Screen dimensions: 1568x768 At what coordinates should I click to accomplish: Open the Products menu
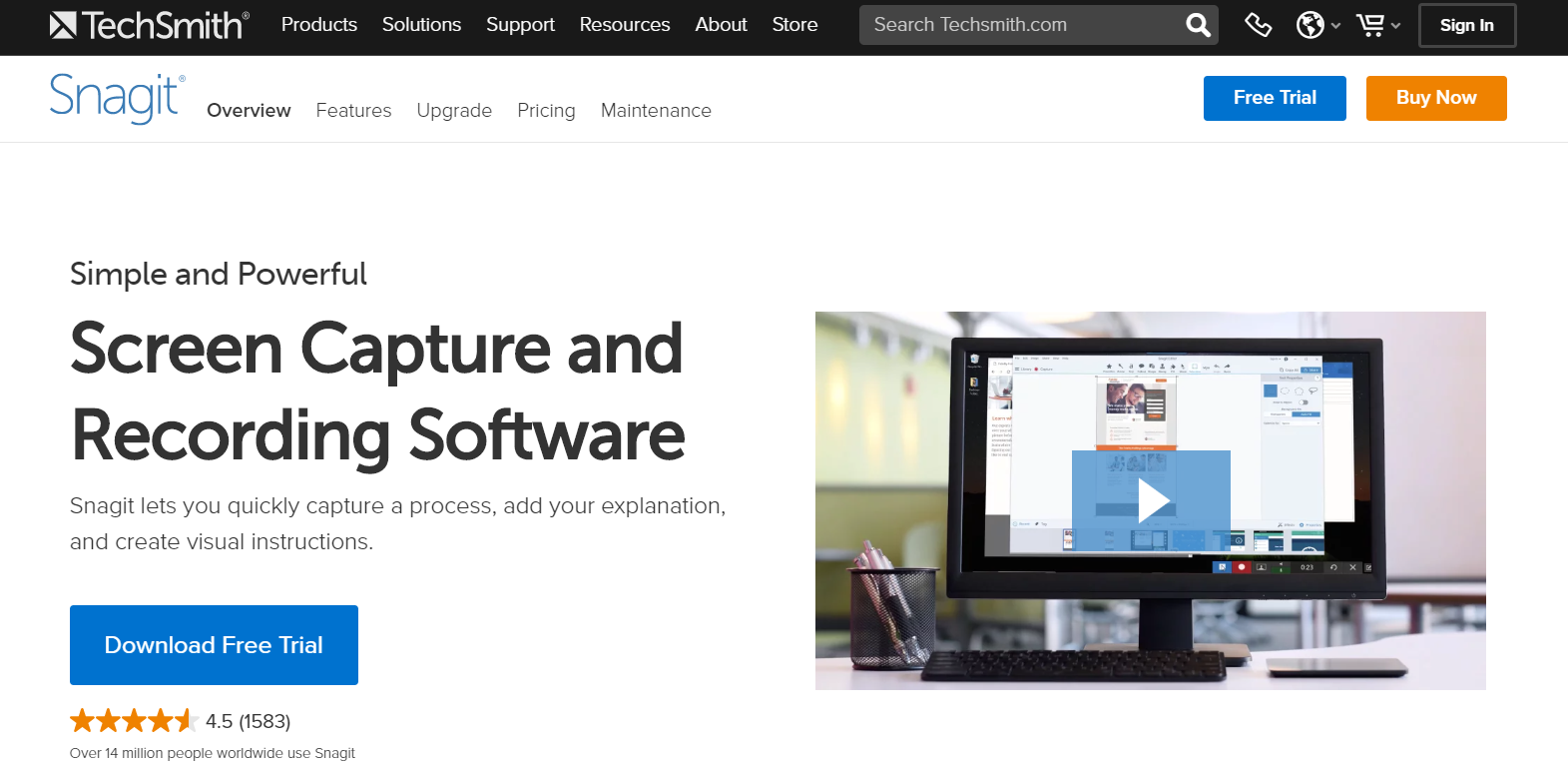[x=319, y=25]
